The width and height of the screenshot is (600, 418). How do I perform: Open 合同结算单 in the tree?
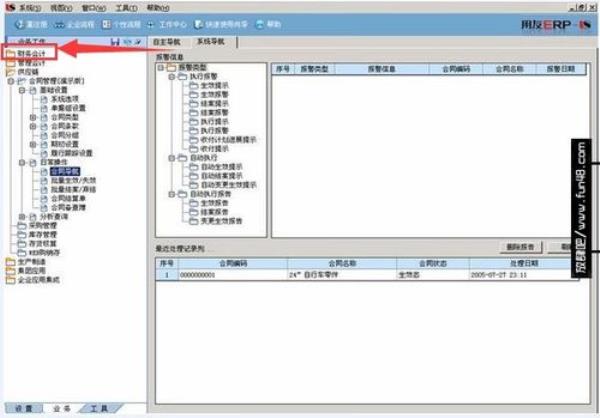(x=68, y=199)
